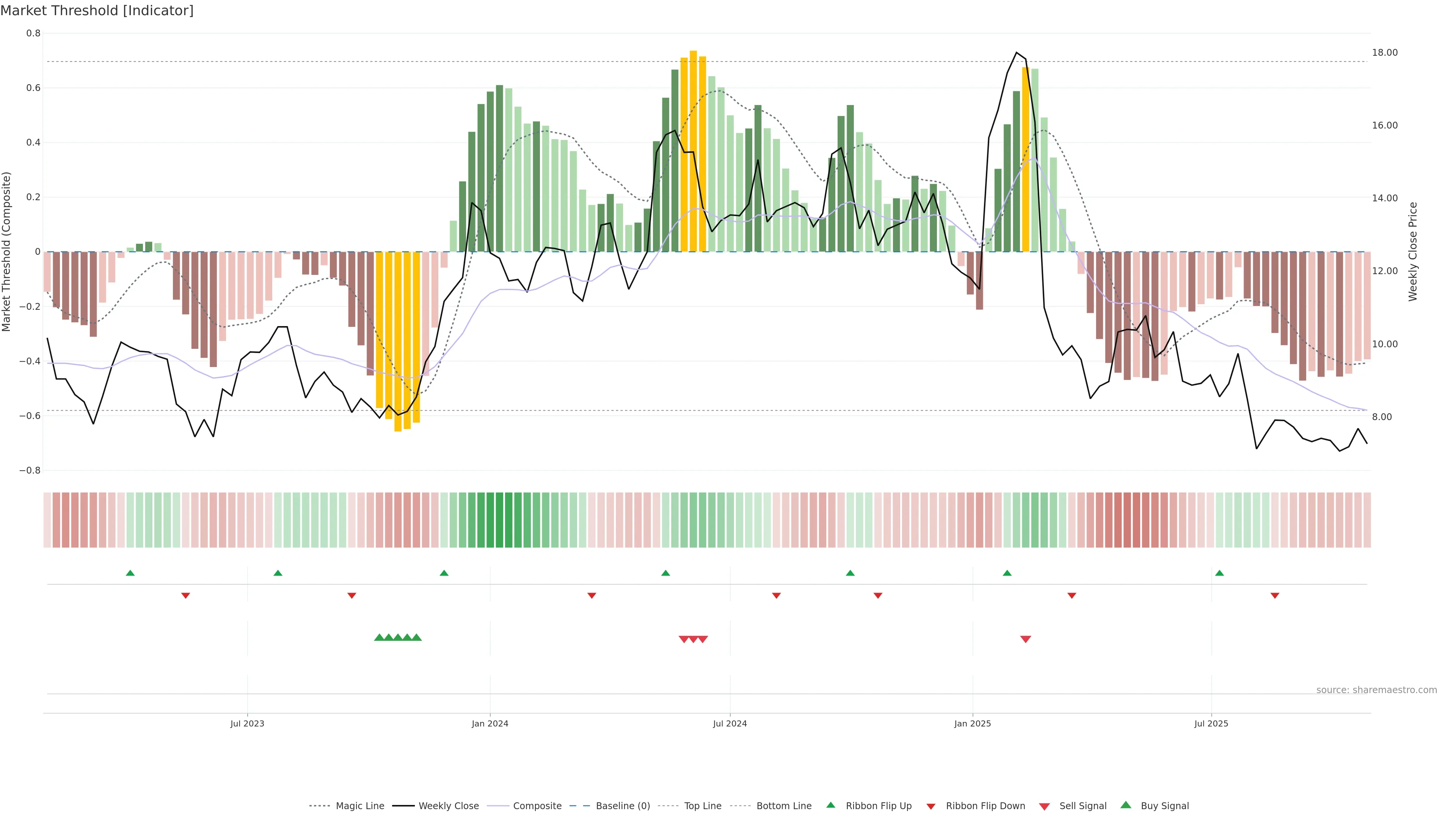Click the Ribbon Flip Up marker before Jan 2024
This screenshot has width=1456, height=819.
click(444, 573)
